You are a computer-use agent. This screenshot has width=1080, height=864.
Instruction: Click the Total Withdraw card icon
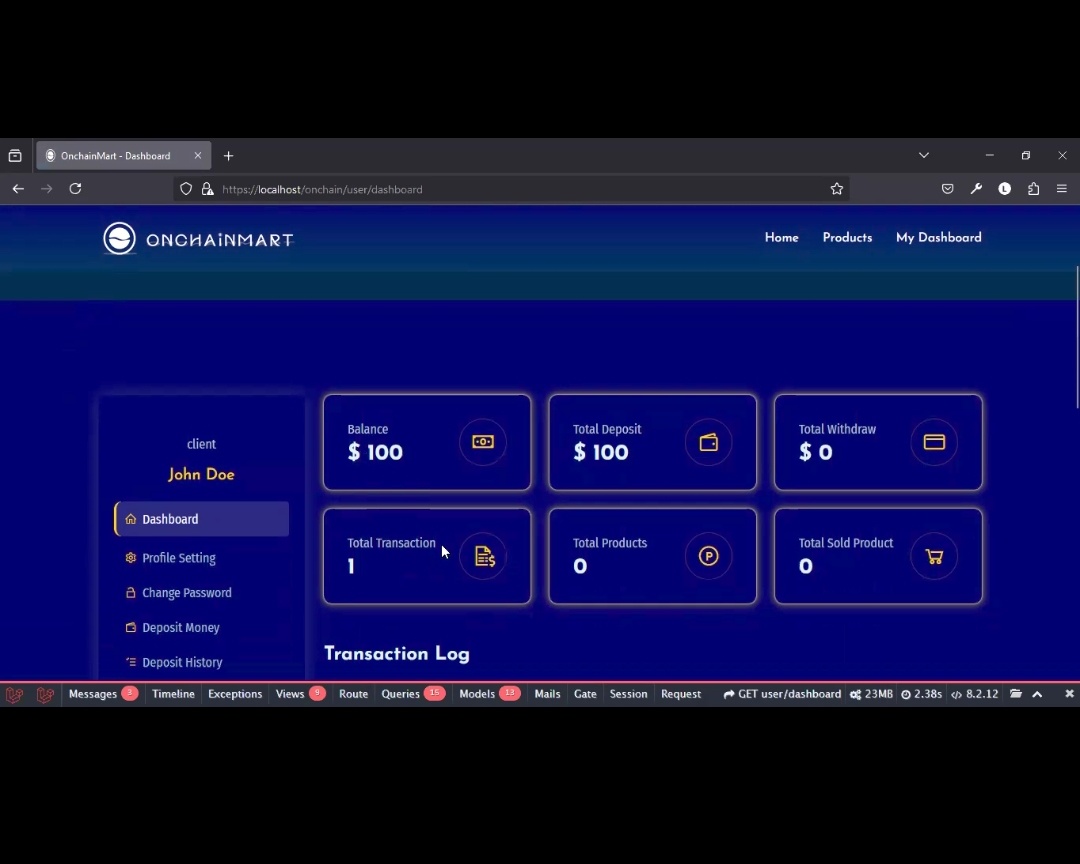pos(934,442)
